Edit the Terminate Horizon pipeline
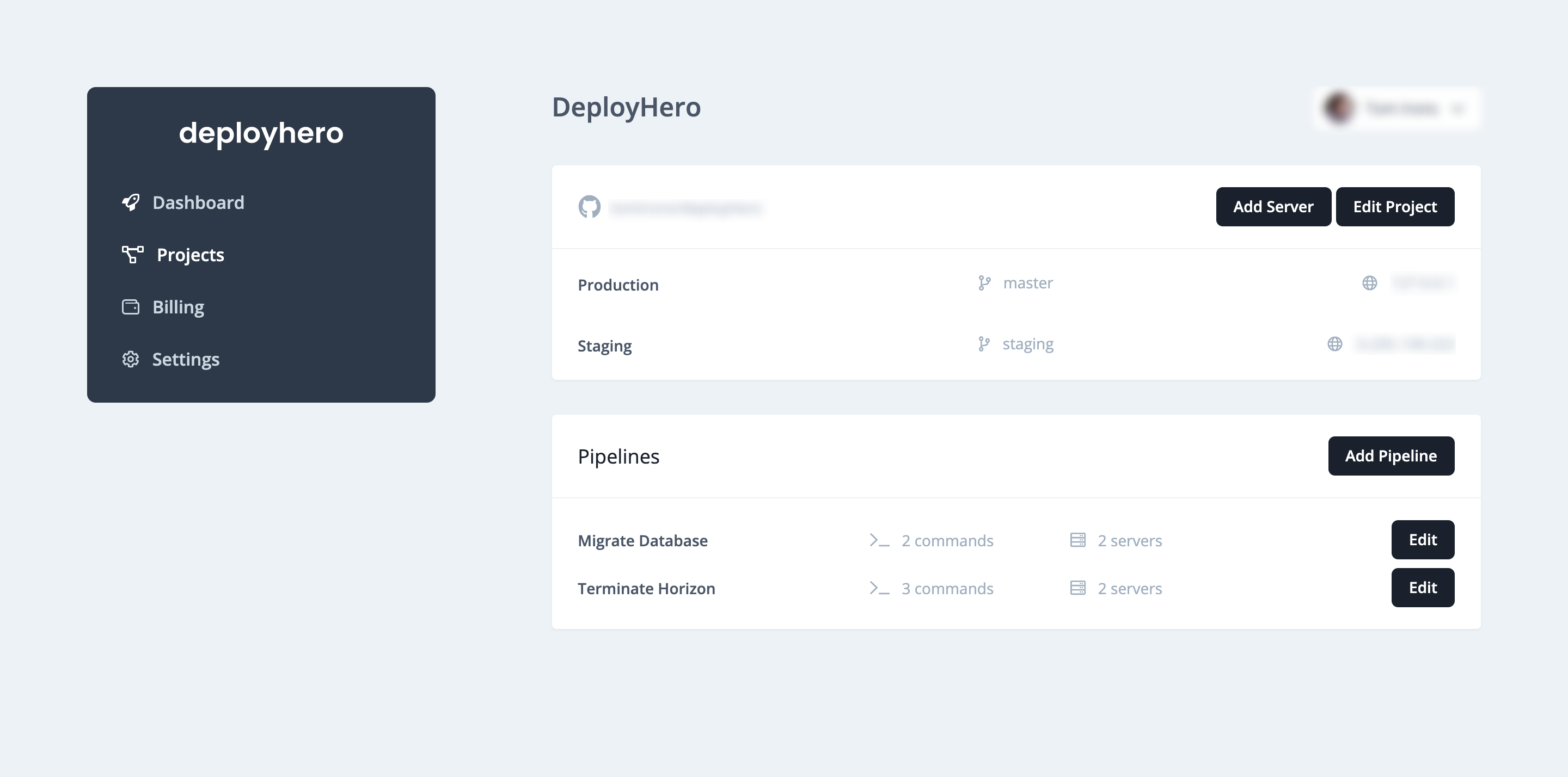The image size is (1568, 777). click(x=1423, y=587)
